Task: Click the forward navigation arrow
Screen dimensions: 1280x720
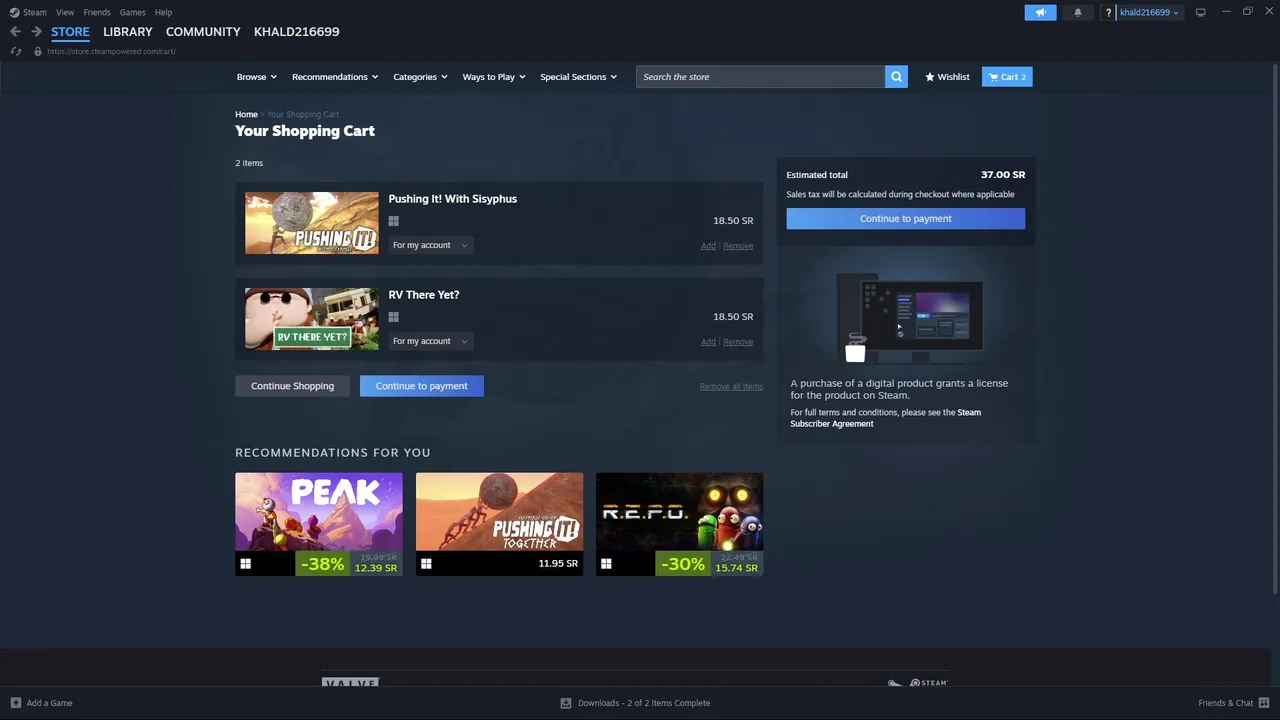Action: (36, 32)
